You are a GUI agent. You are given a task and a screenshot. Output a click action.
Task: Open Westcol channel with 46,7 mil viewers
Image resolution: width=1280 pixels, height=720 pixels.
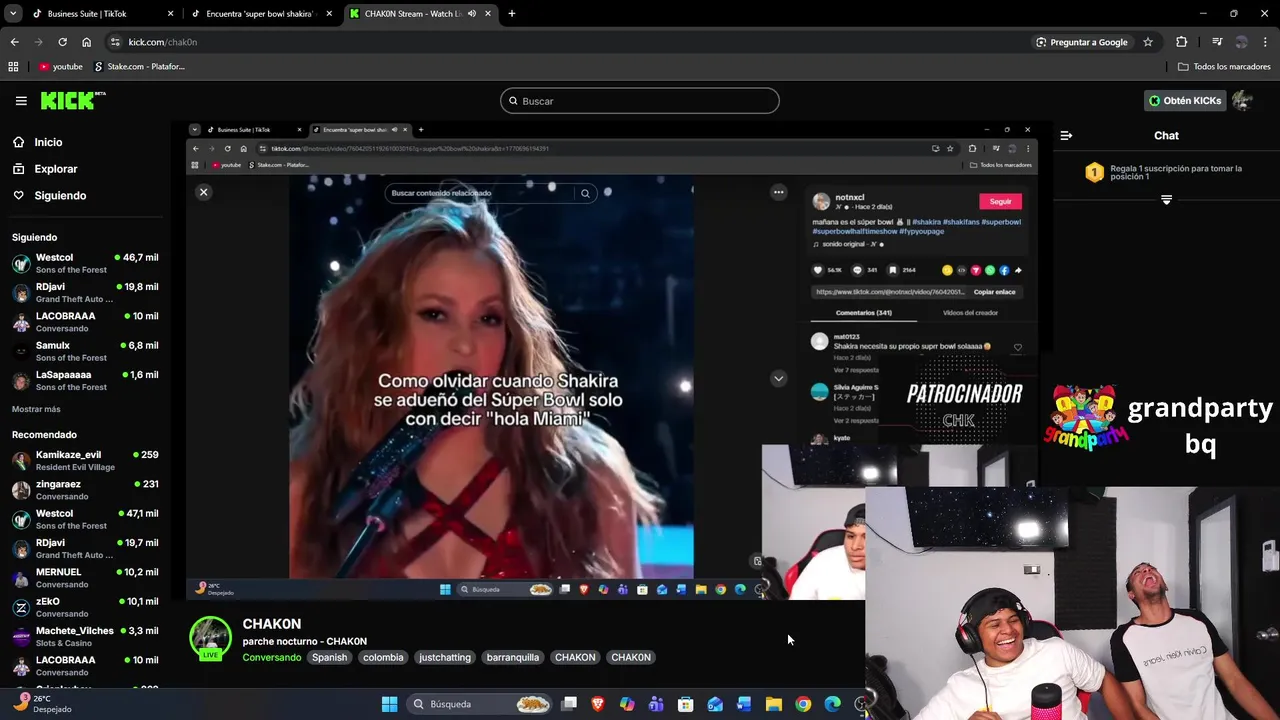tap(85, 263)
